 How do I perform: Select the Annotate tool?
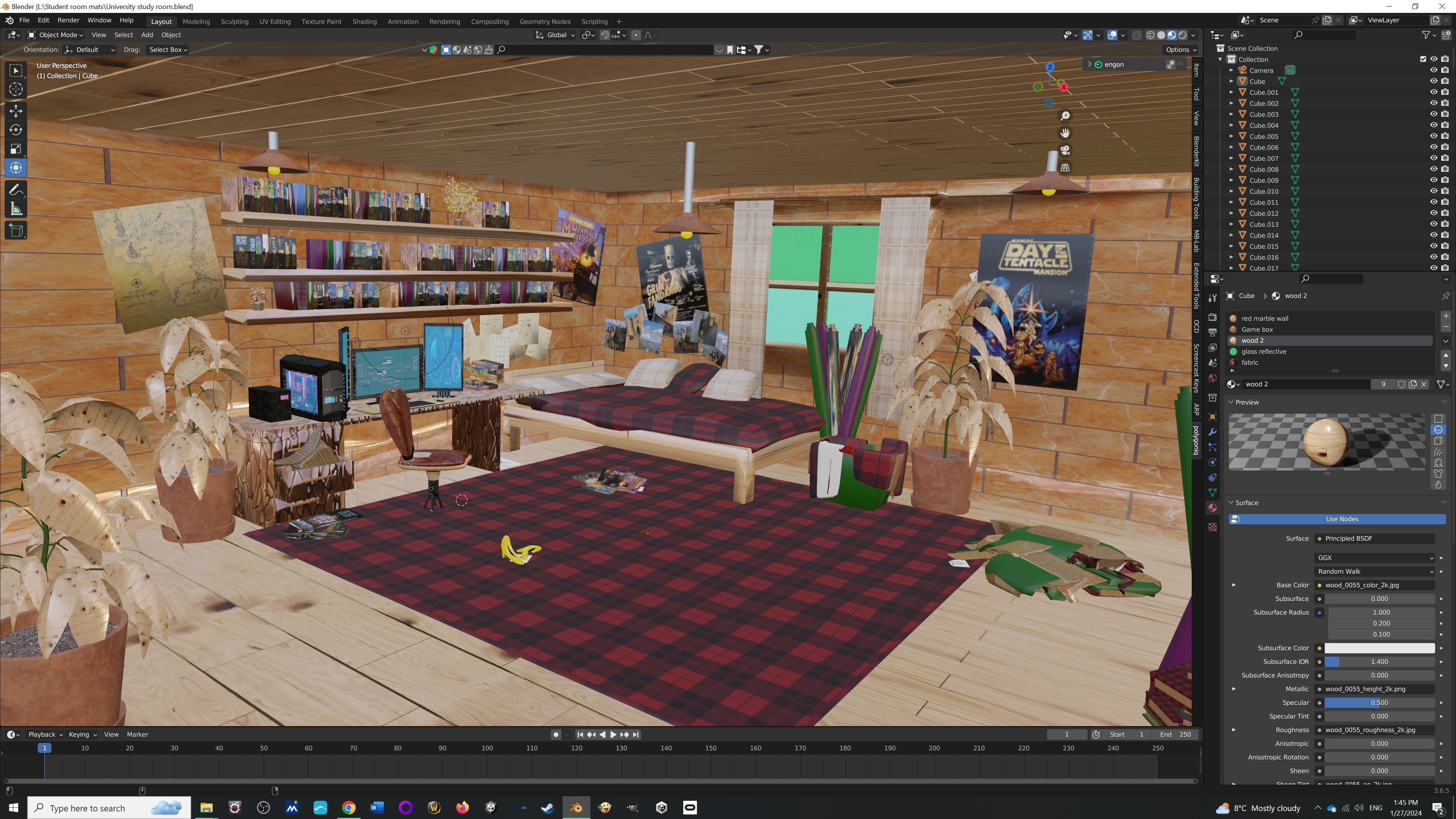tap(16, 190)
